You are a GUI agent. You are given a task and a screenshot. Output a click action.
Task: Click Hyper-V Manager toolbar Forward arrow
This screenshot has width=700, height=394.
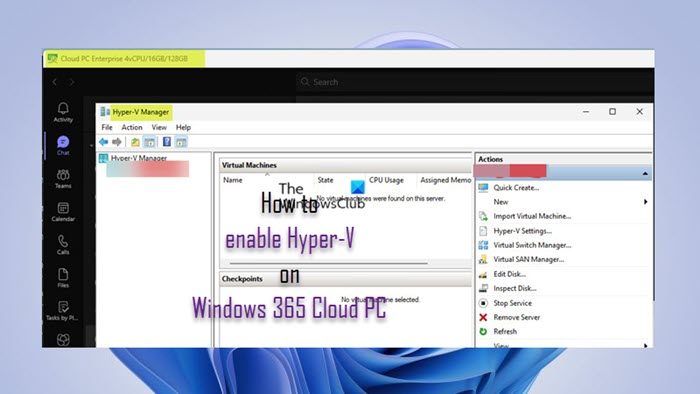[x=117, y=142]
